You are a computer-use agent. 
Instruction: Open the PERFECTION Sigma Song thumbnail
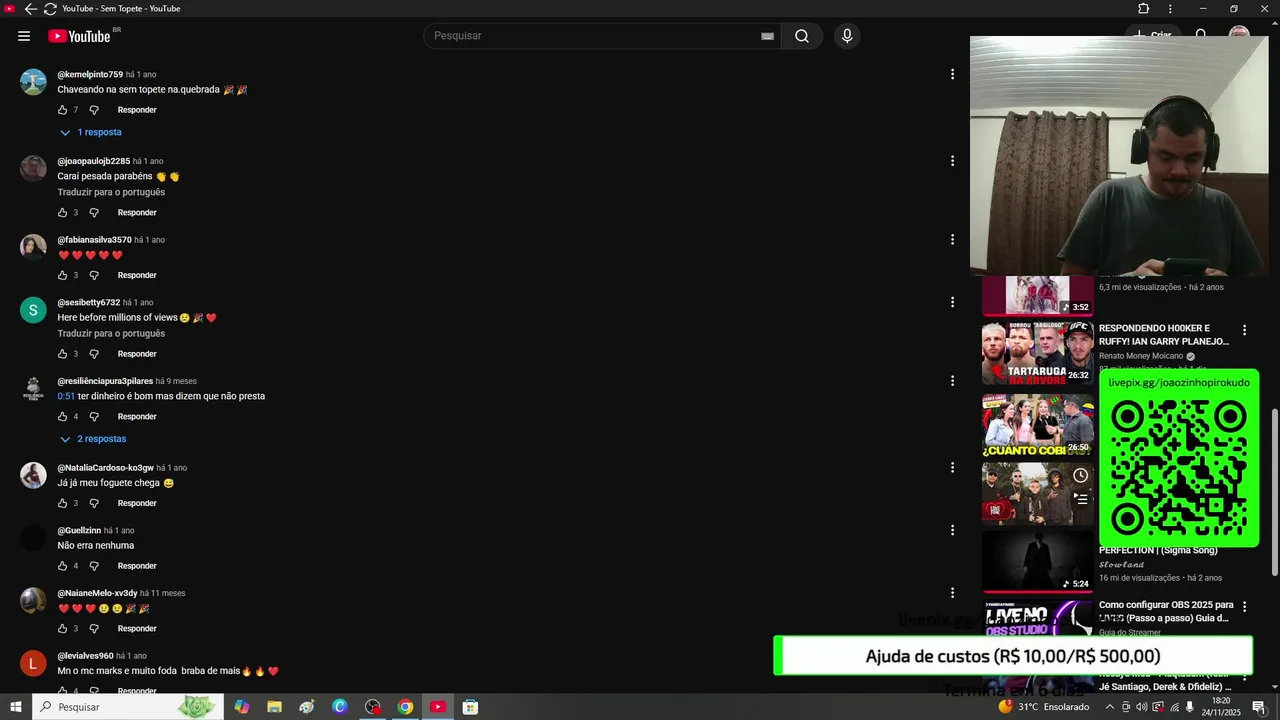point(1037,562)
